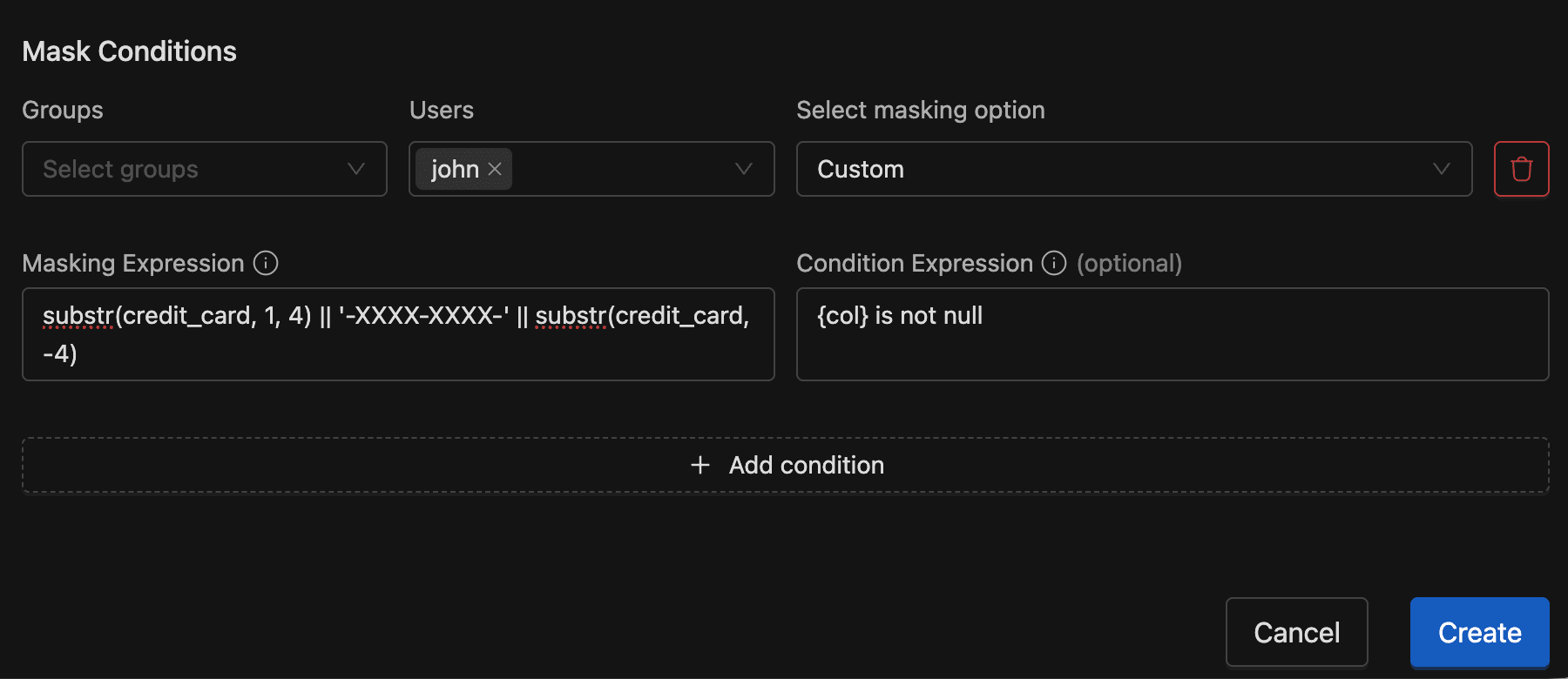Open the Select groups dropdown
Image resolution: width=1568 pixels, height=679 pixels.
205,169
